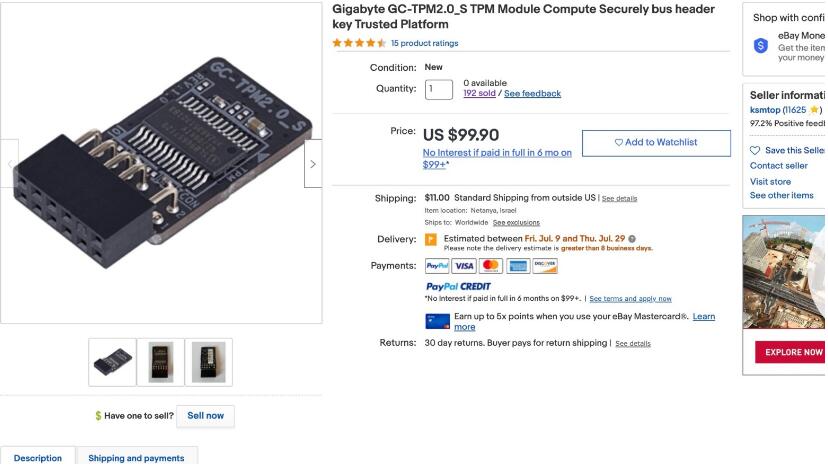
Task: Select the first product thumbnail
Action: pos(113,362)
